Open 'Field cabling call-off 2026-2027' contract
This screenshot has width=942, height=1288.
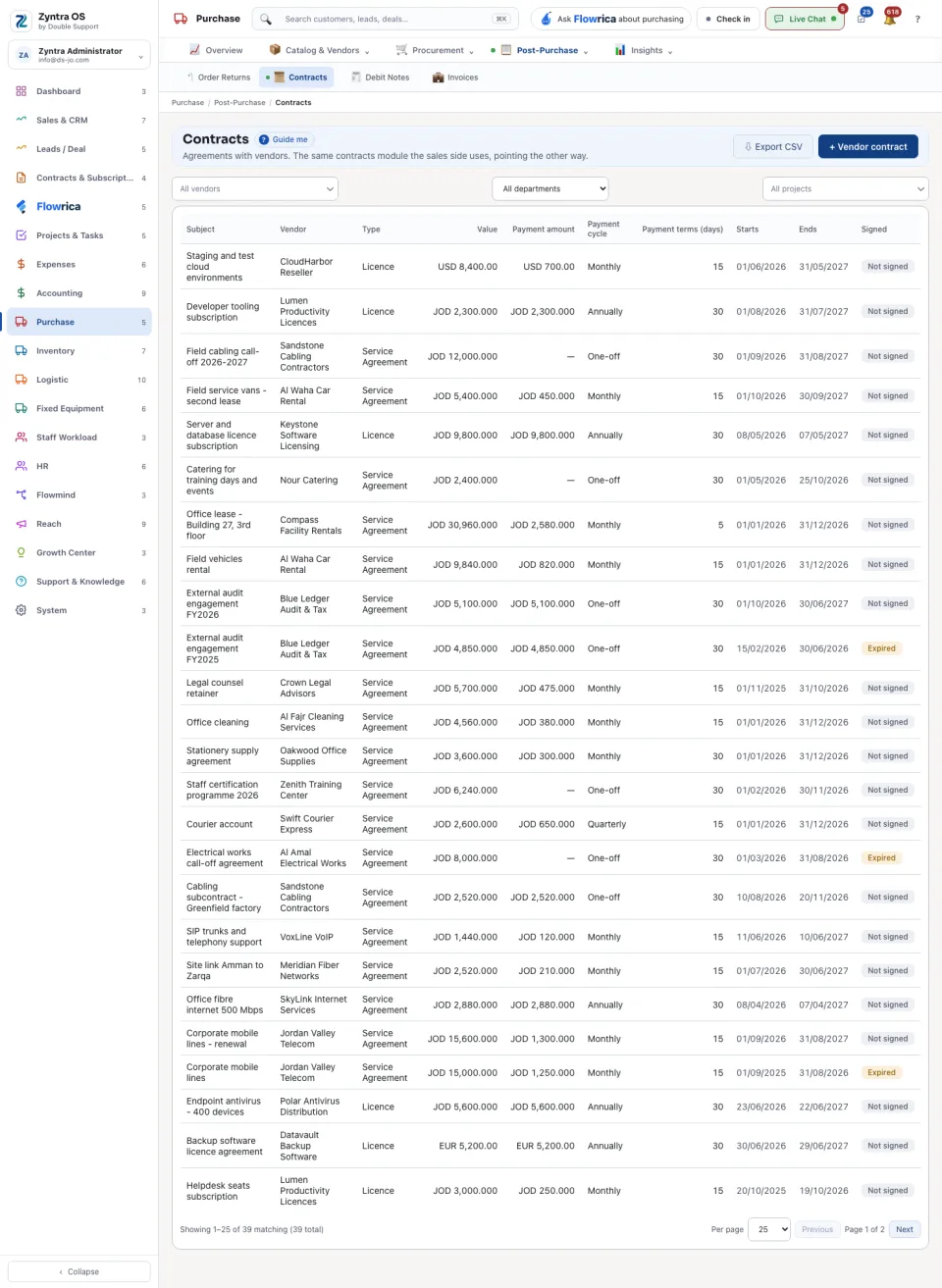pos(223,356)
